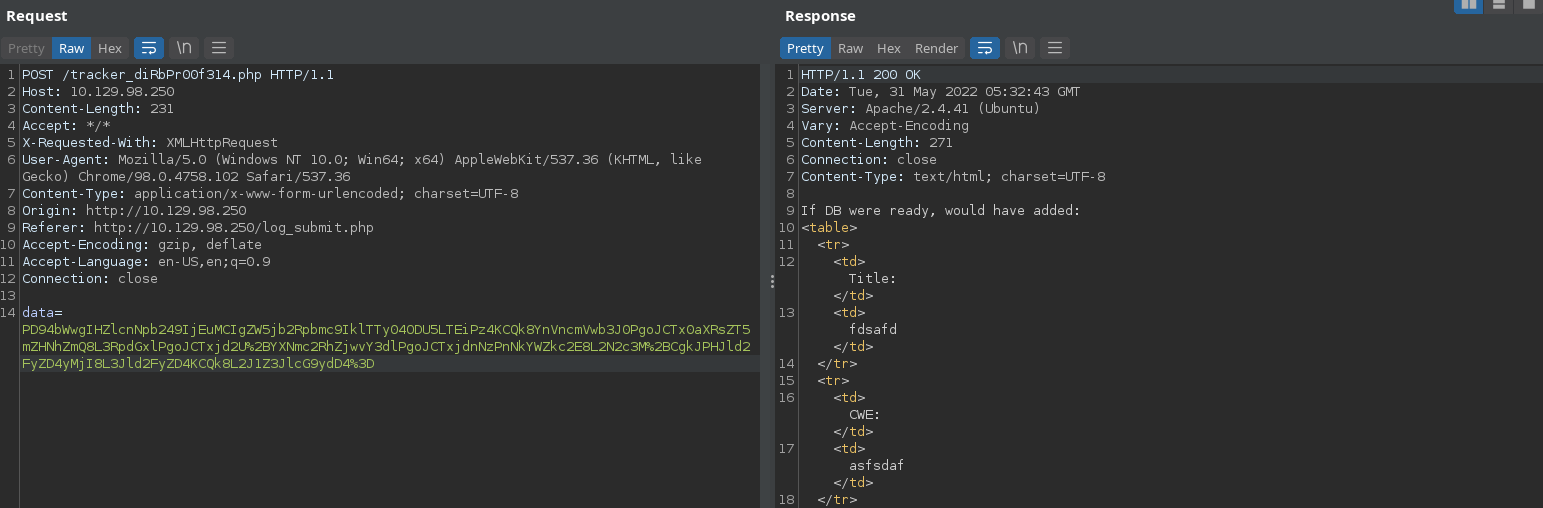Switch Response view to Raw tab
The height and width of the screenshot is (508, 1543).
(x=851, y=48)
